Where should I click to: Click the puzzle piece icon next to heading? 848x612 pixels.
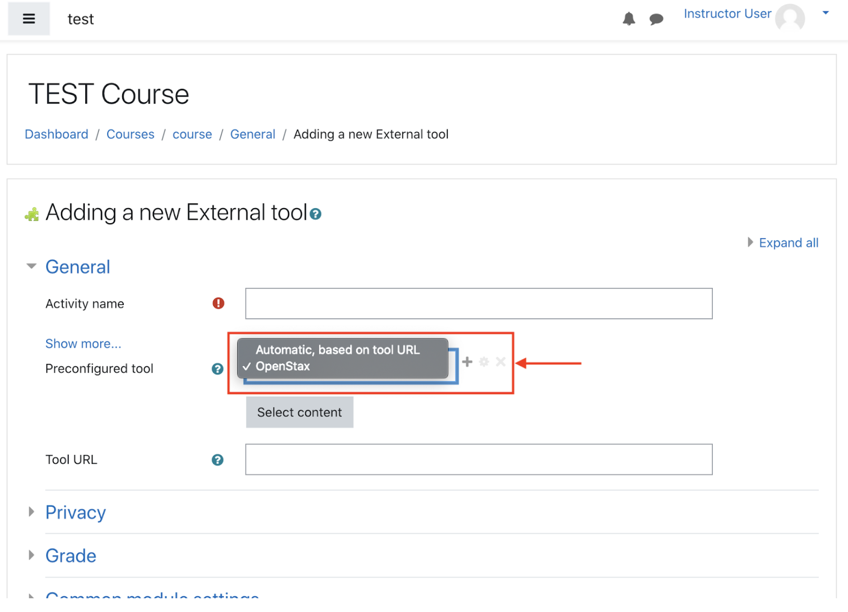tap(31, 212)
